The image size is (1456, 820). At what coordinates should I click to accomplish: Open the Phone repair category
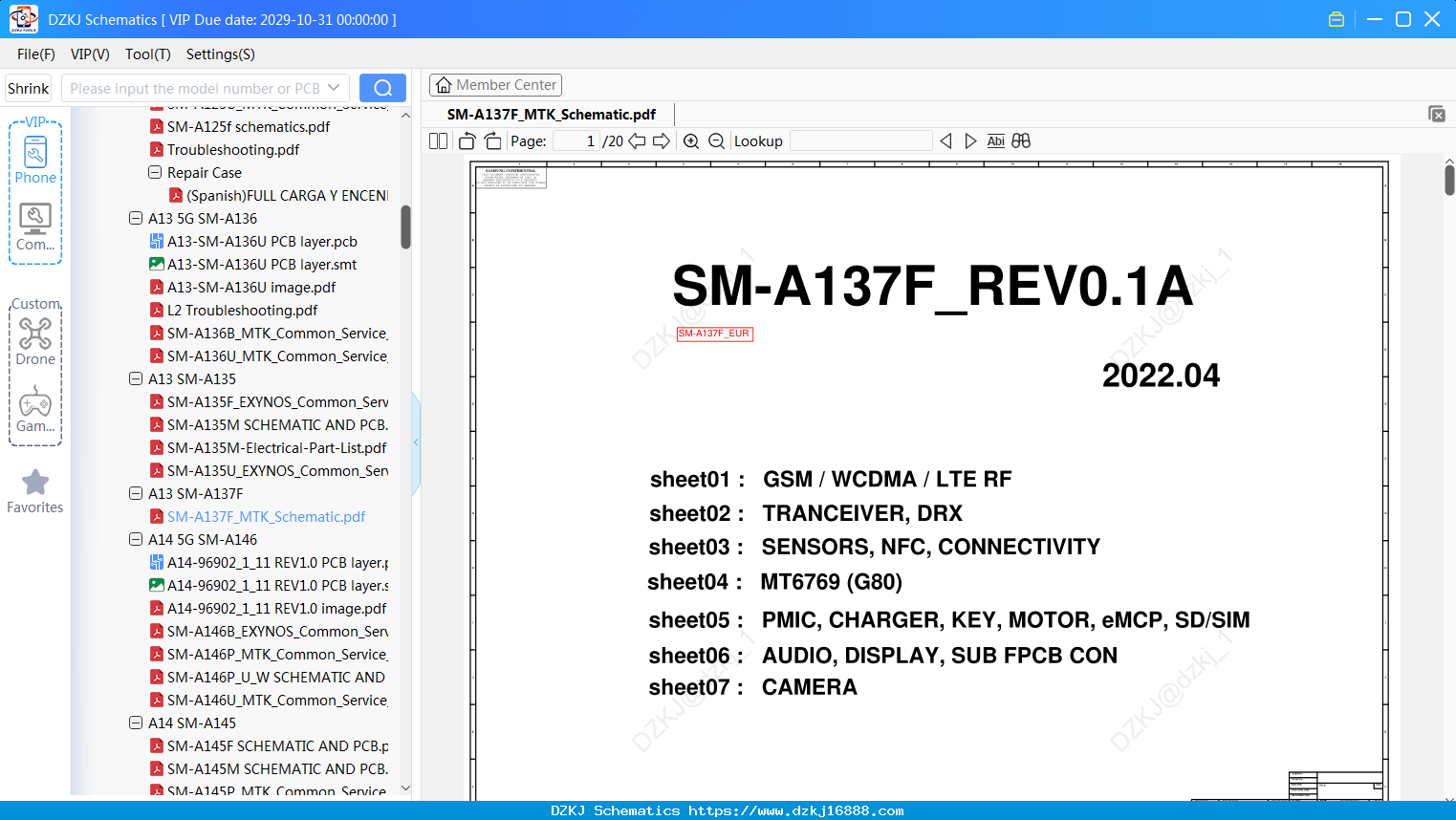pyautogui.click(x=35, y=160)
